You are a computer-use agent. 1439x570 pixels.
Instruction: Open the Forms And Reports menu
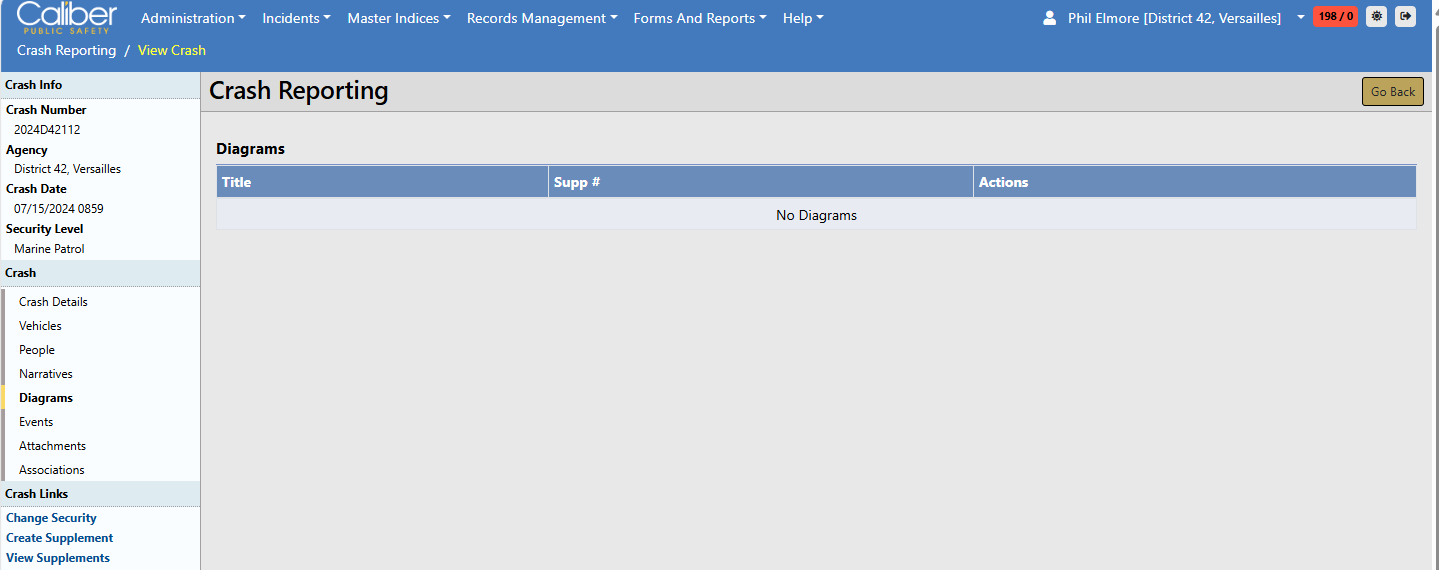tap(700, 18)
